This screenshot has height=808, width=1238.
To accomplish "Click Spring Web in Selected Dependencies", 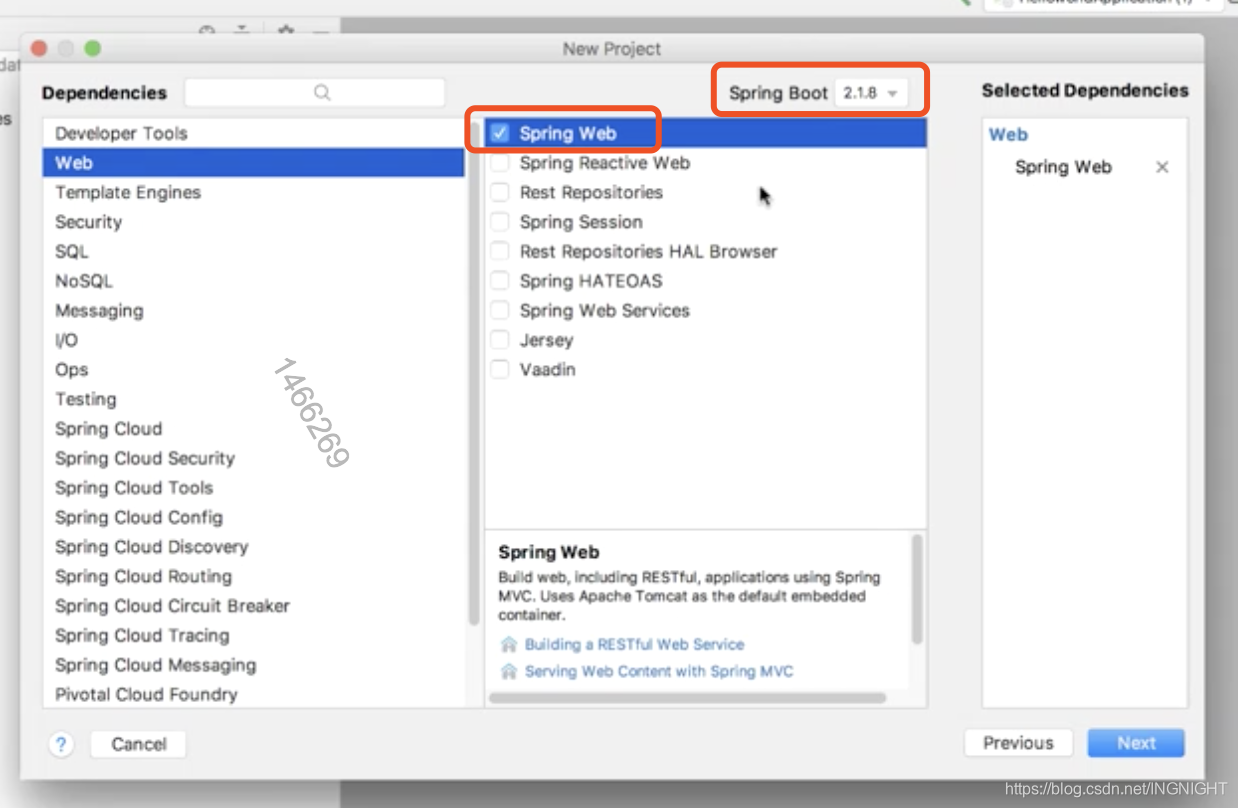I will pos(1063,167).
